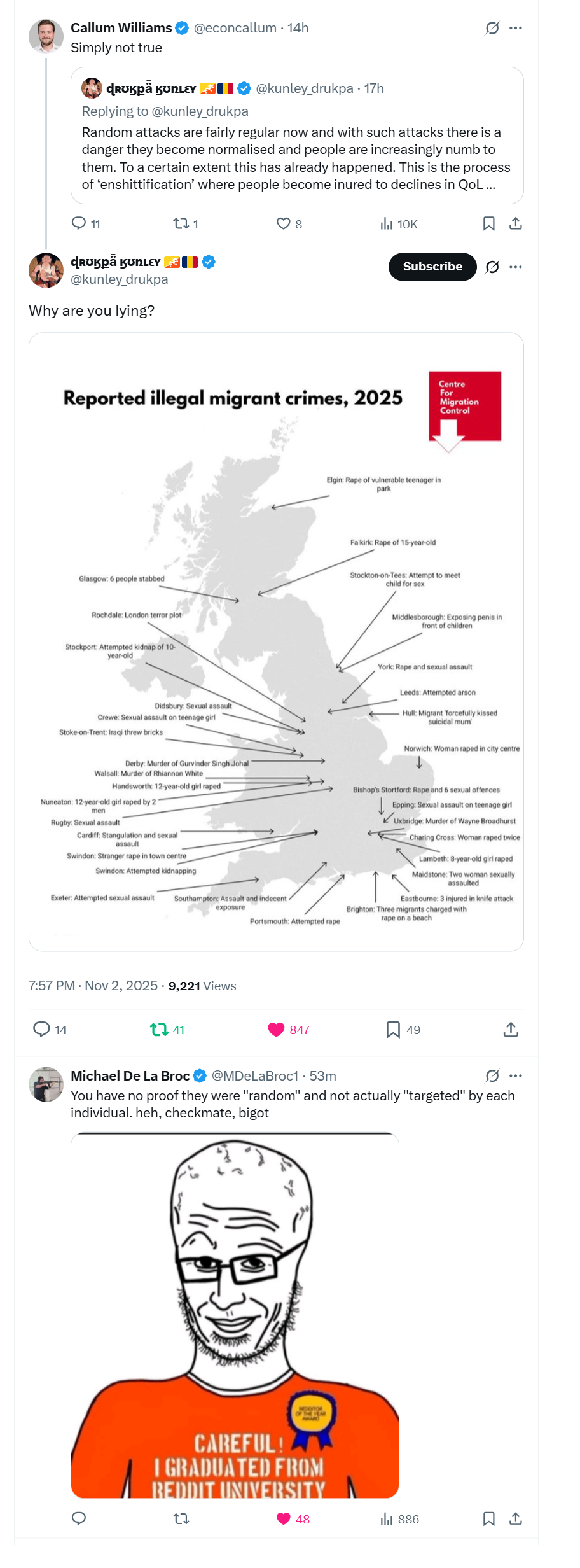Open Grok icon beside Subscribe button
This screenshot has width=580, height=1568.
[492, 267]
